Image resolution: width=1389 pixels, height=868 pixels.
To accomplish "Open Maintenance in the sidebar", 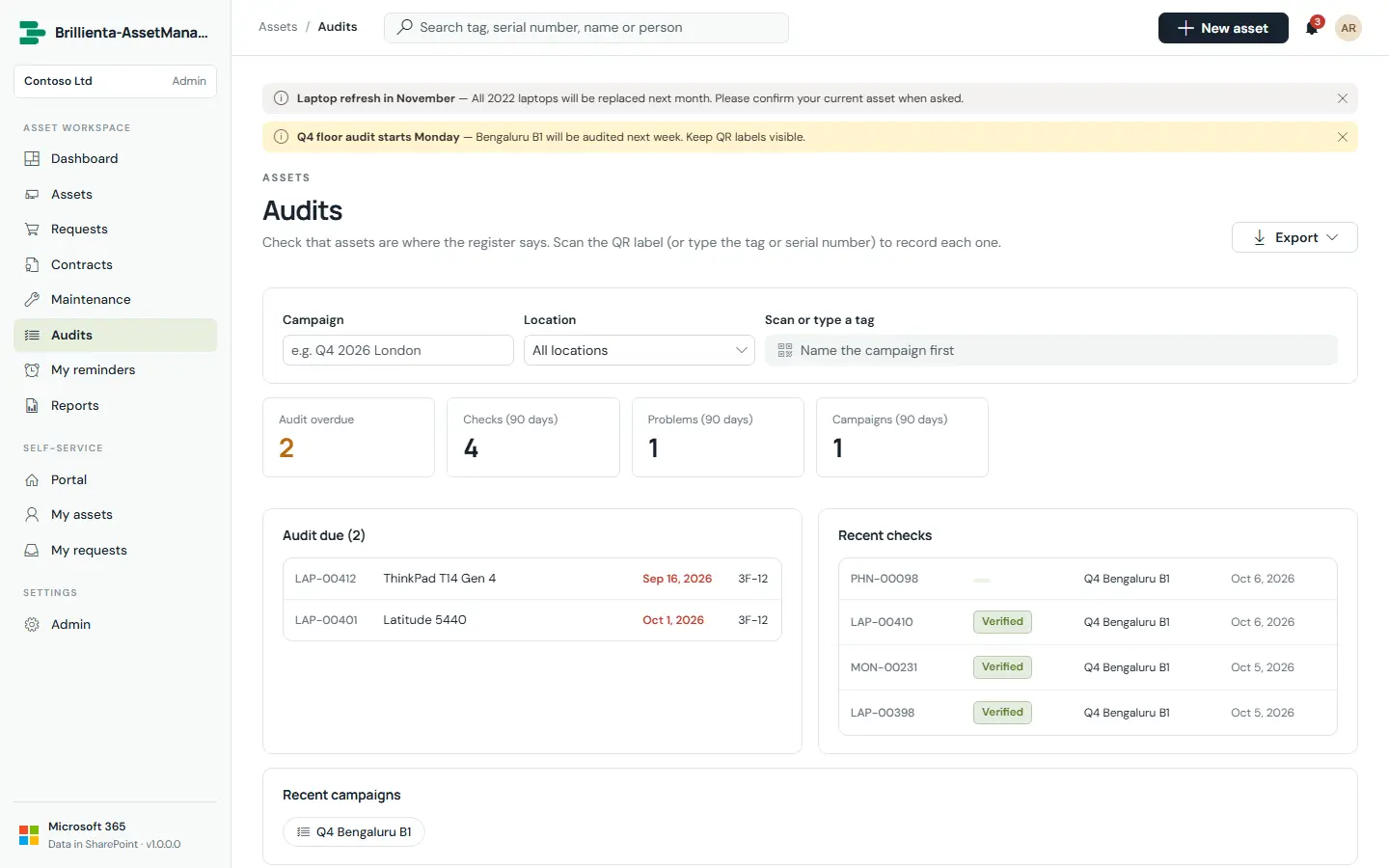I will coord(115,300).
